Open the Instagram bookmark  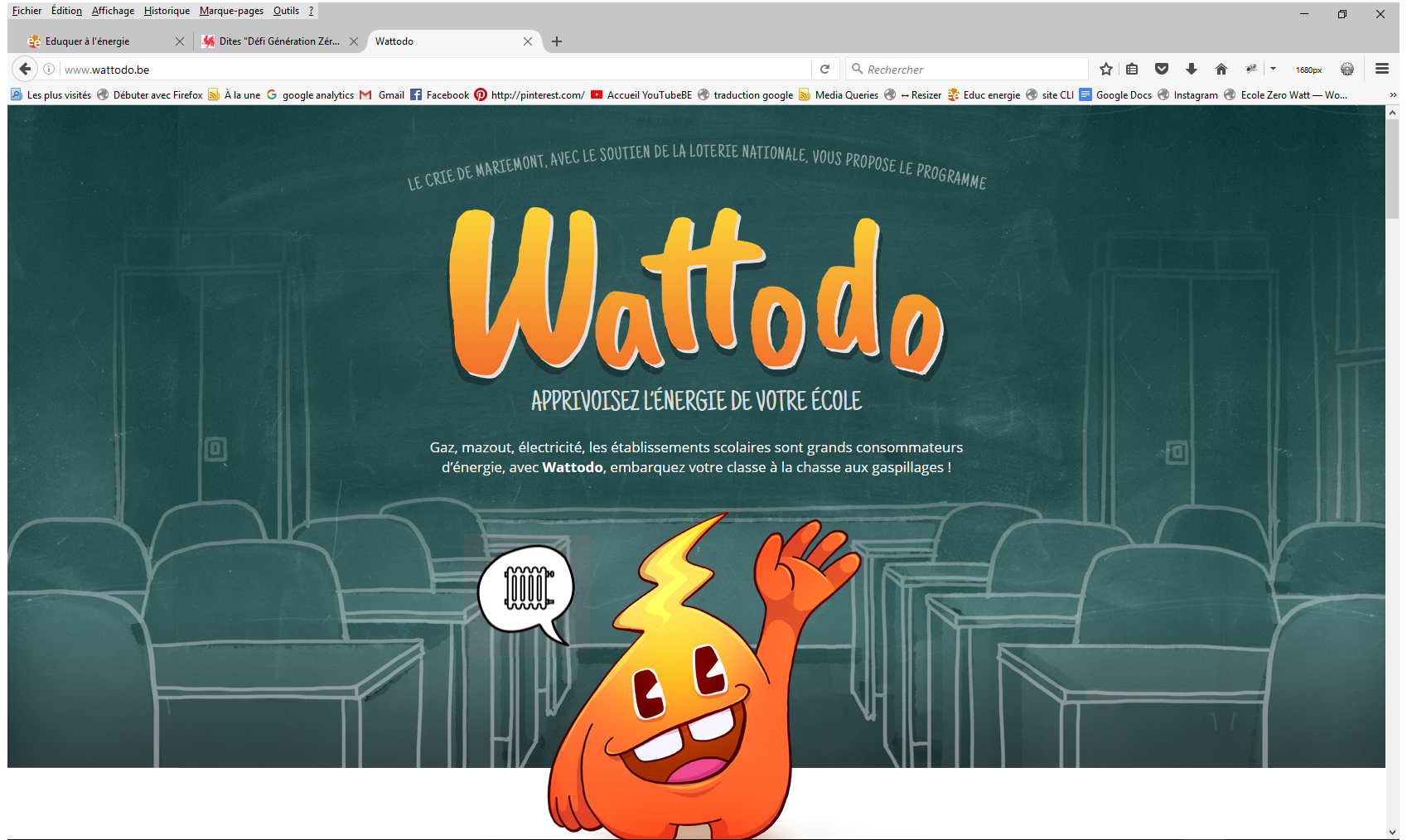(1187, 95)
